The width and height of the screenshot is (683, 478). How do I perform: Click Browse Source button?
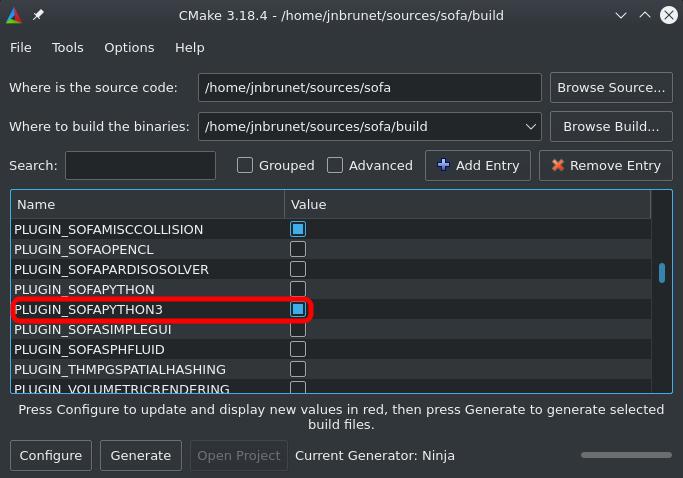(611, 88)
